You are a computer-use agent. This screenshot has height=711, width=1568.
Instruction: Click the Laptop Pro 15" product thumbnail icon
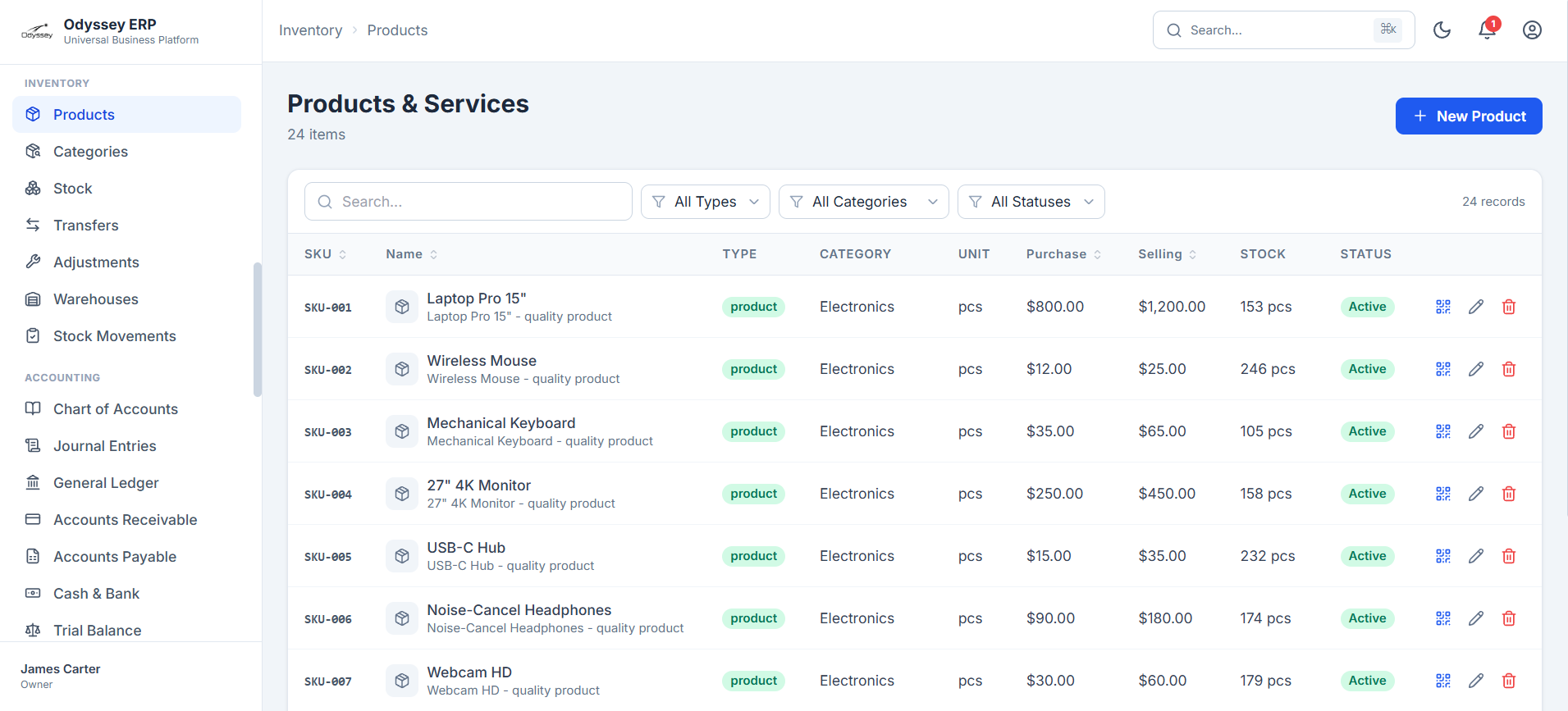point(402,307)
